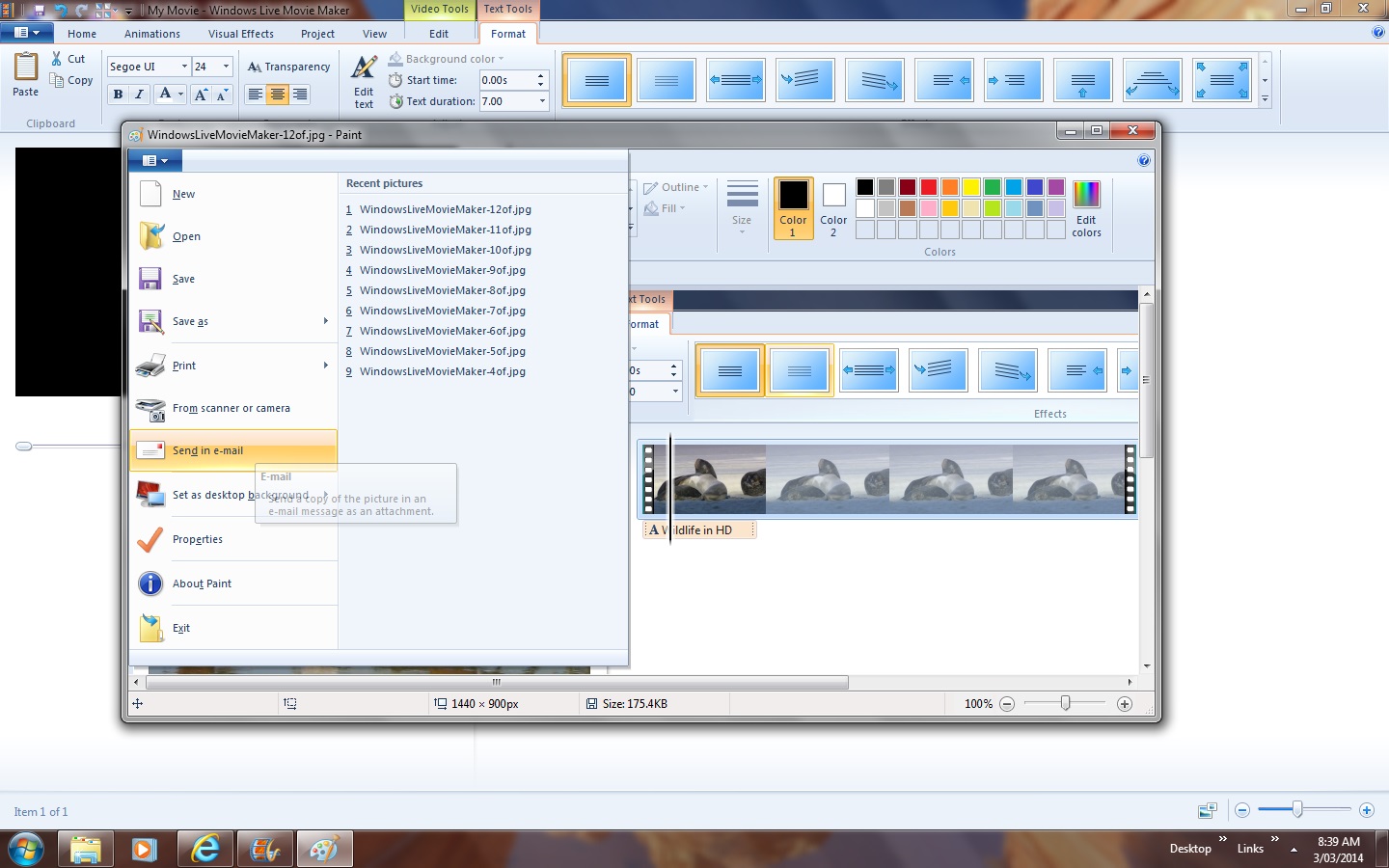Viewport: 1389px width, 868px height.
Task: Toggle bold text formatting
Action: tap(118, 95)
